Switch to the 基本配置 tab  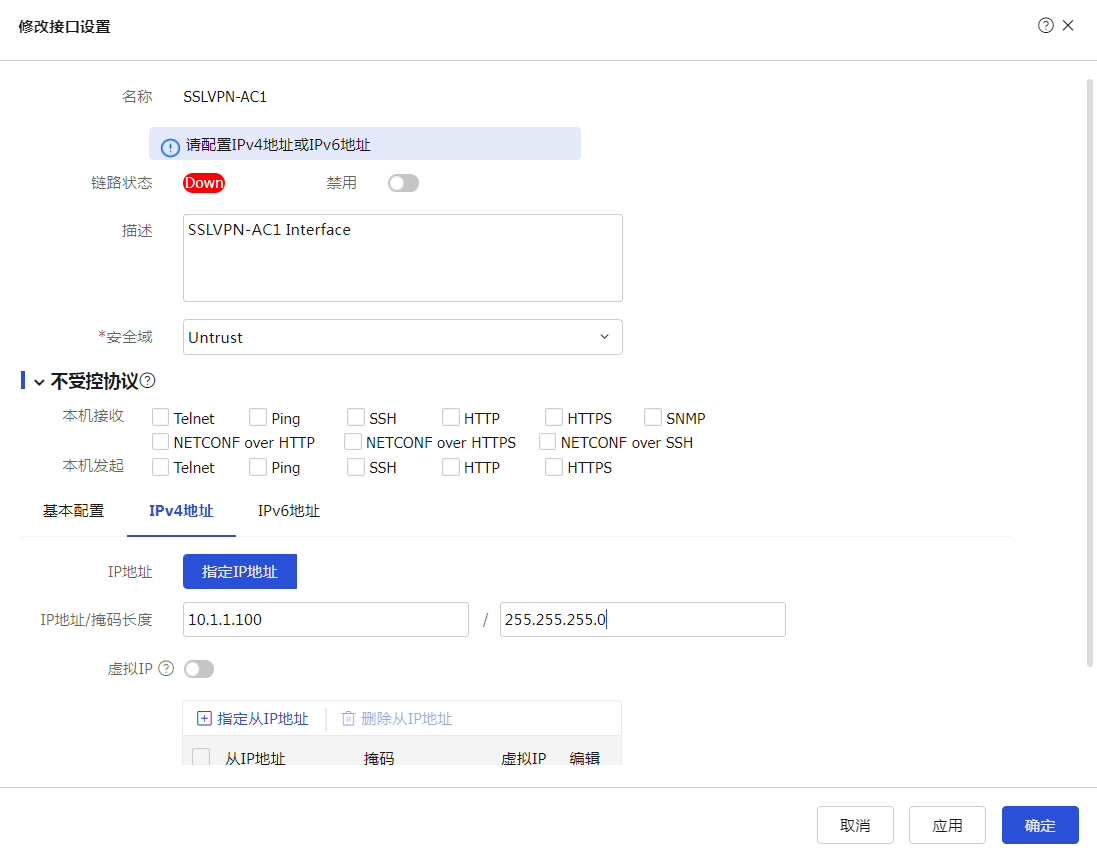73,511
